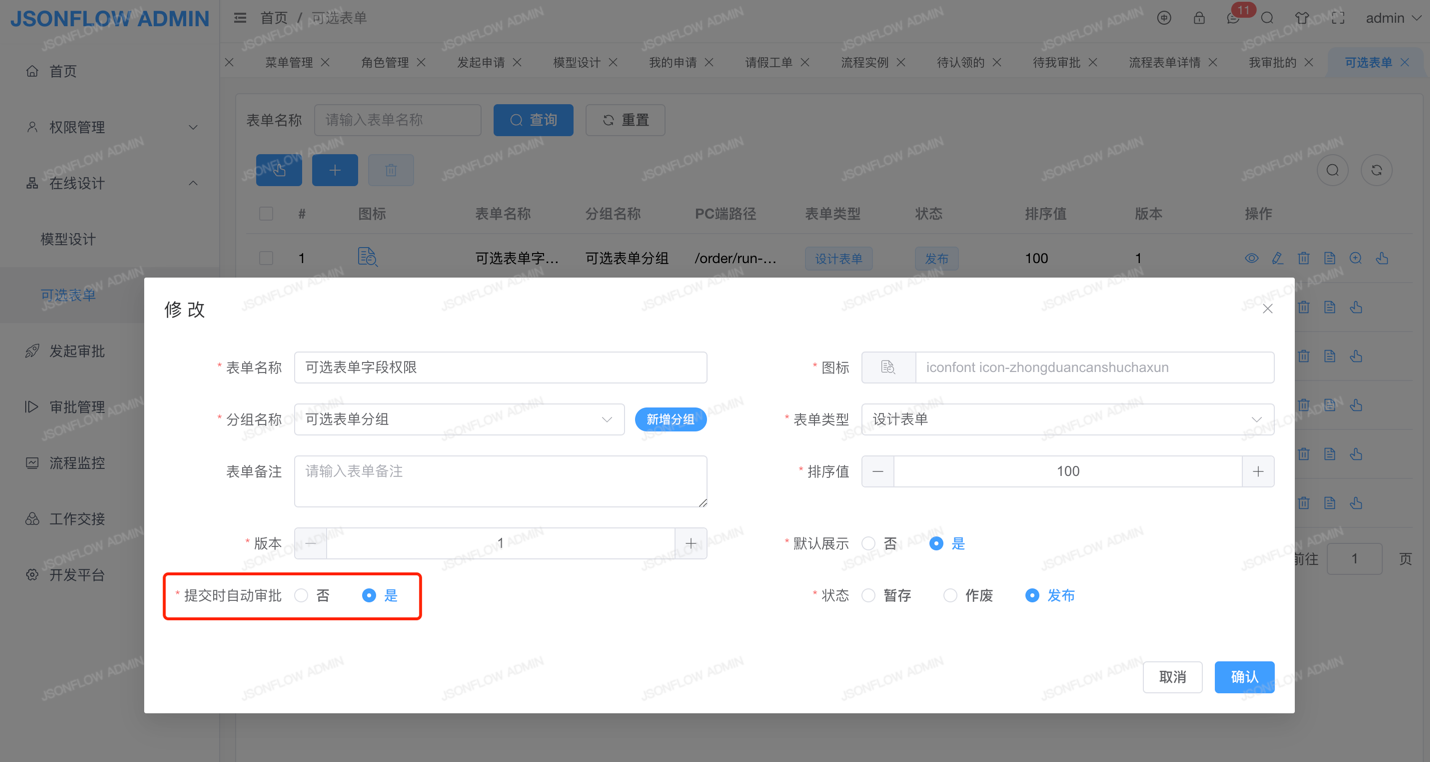Click the view eye icon in row 1
1430x762 pixels.
pos(1251,258)
